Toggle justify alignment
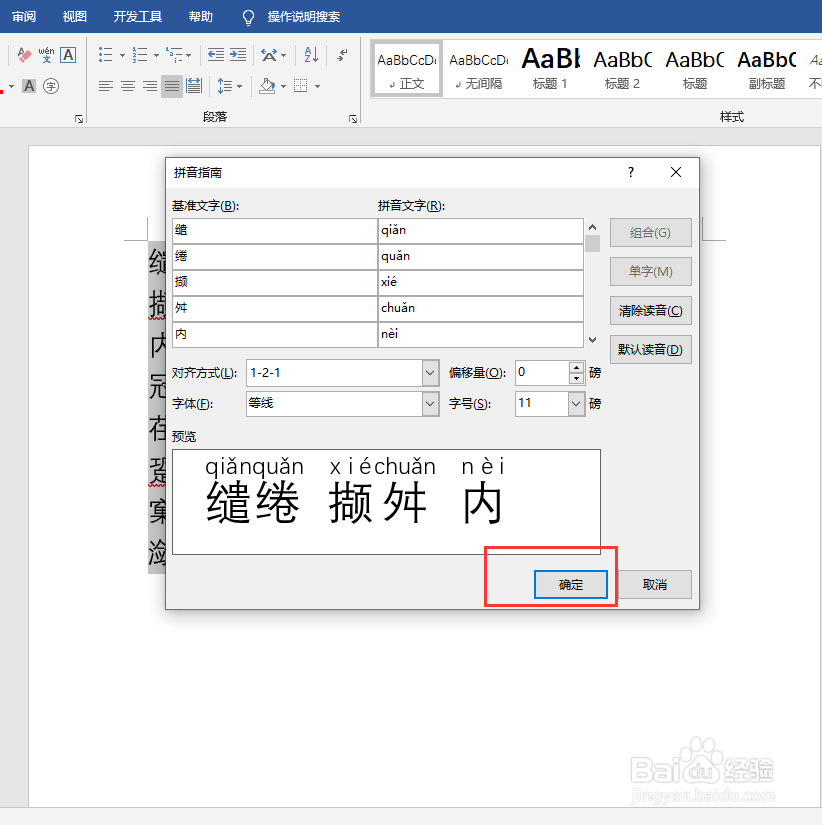Viewport: 822px width, 825px height. (x=170, y=86)
